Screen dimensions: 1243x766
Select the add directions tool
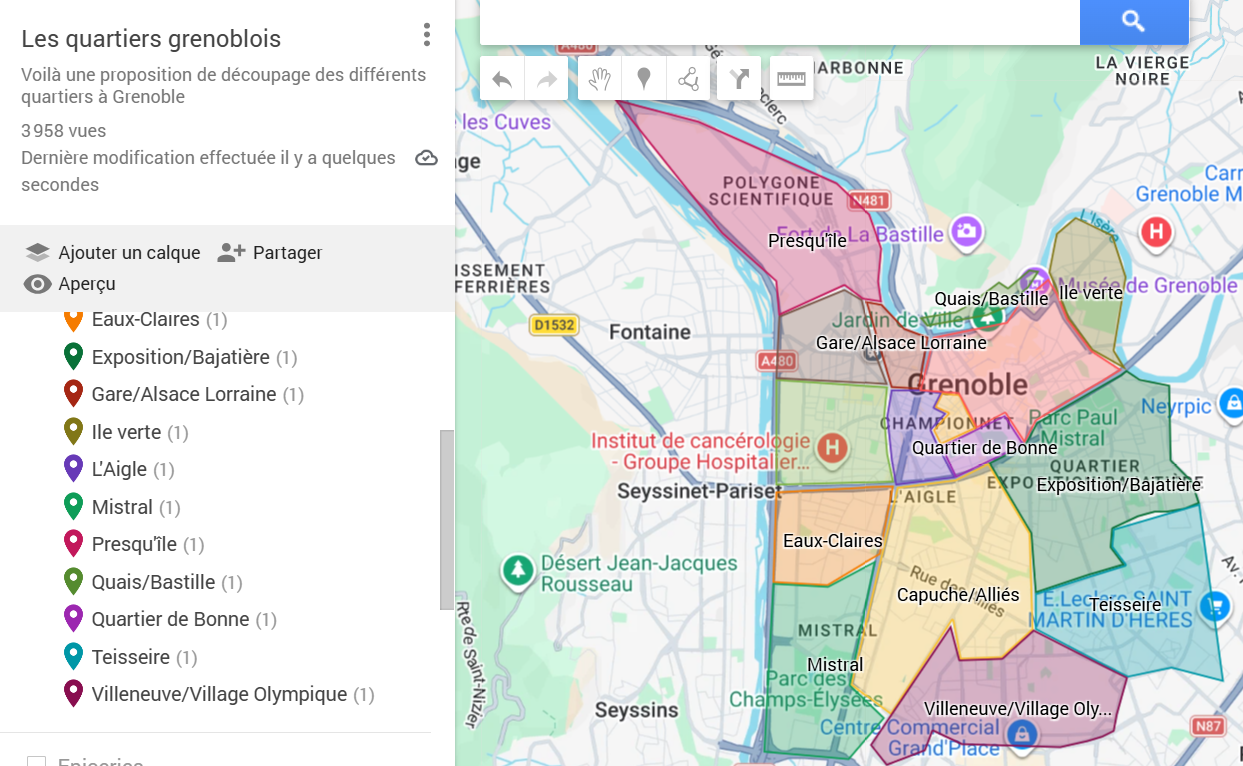[739, 79]
